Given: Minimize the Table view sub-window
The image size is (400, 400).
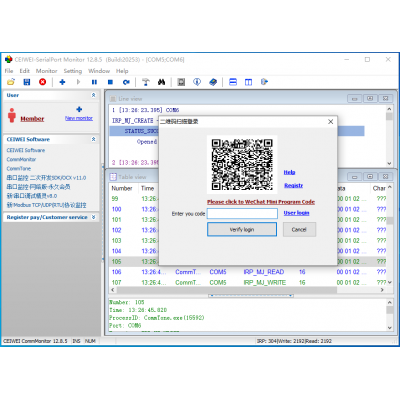Looking at the screenshot, I should pyautogui.click(x=355, y=177).
